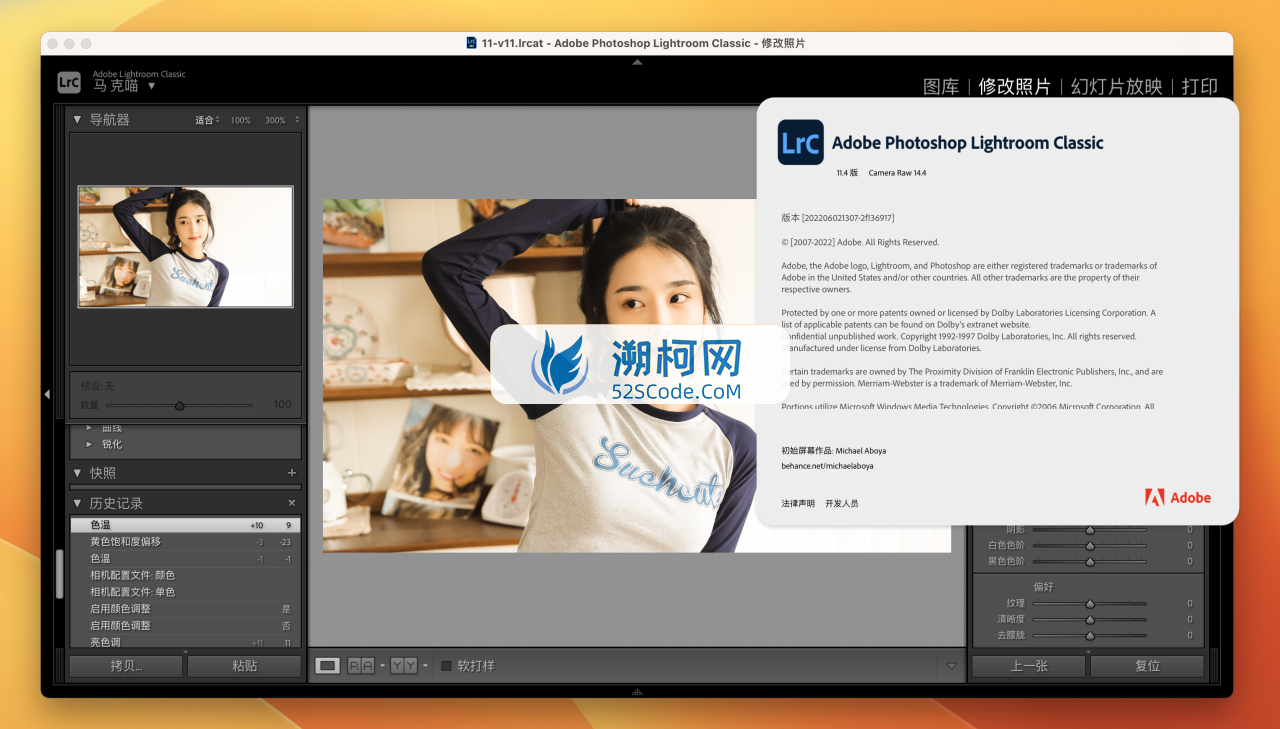Screen dimensions: 1280x729
Task: Select 启用颜色调整 是 history step
Action: pyautogui.click(x=185, y=608)
